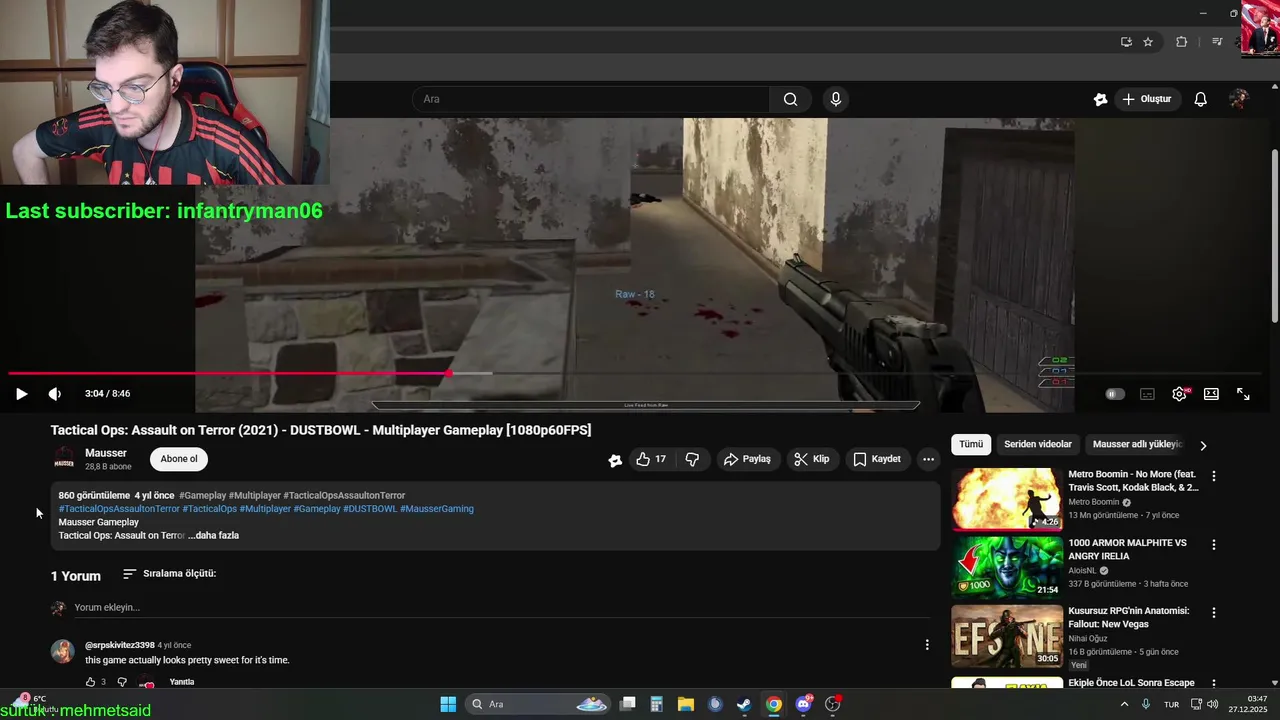
Task: Bookmark this page with the star icon
Action: coord(1148,42)
